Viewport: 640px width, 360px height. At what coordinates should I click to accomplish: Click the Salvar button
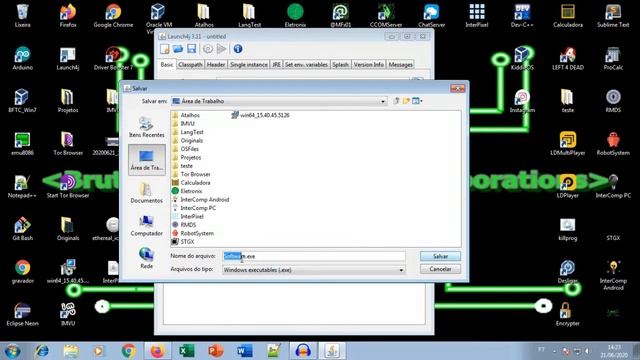tap(440, 256)
